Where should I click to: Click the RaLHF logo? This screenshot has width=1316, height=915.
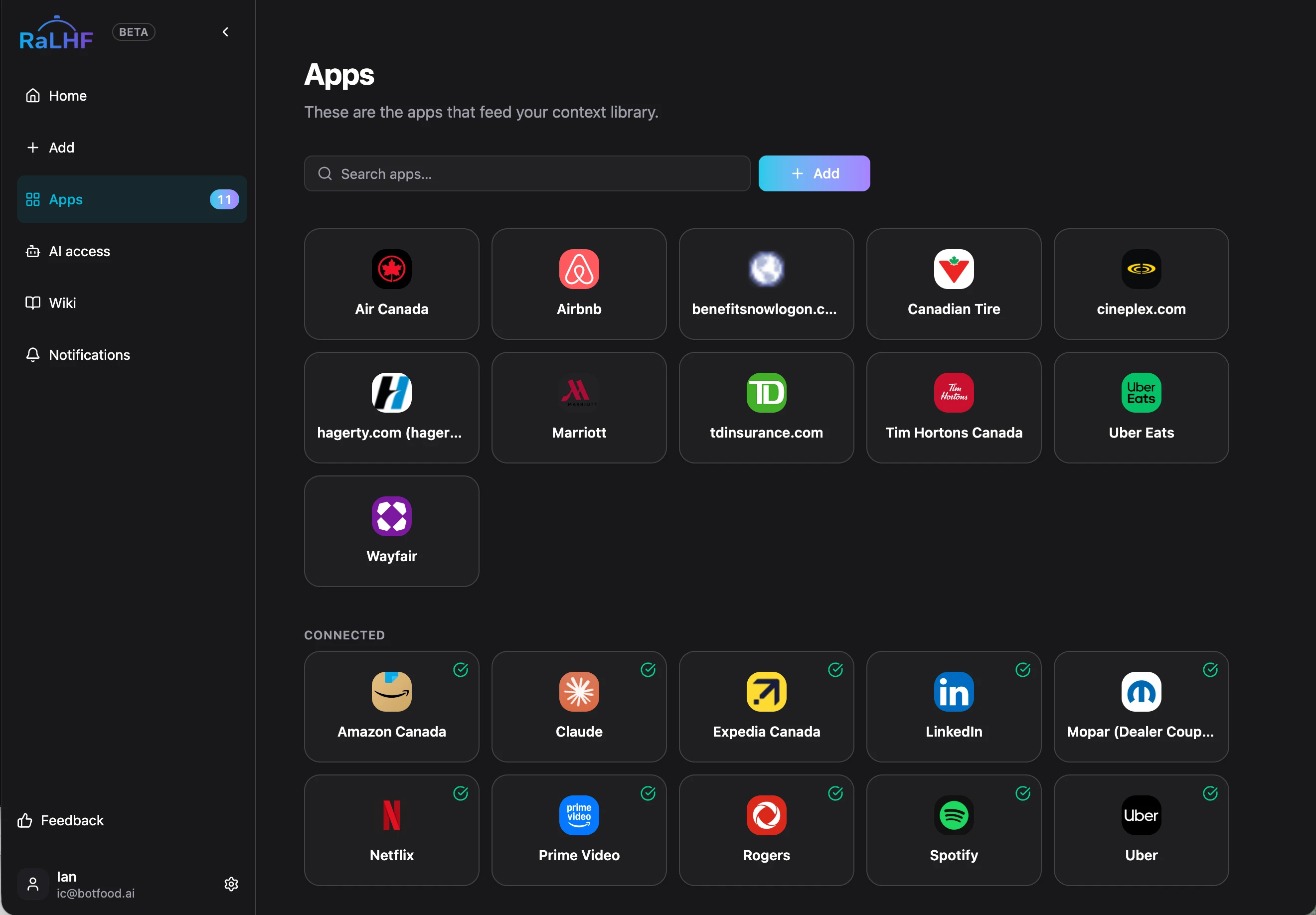[56, 33]
